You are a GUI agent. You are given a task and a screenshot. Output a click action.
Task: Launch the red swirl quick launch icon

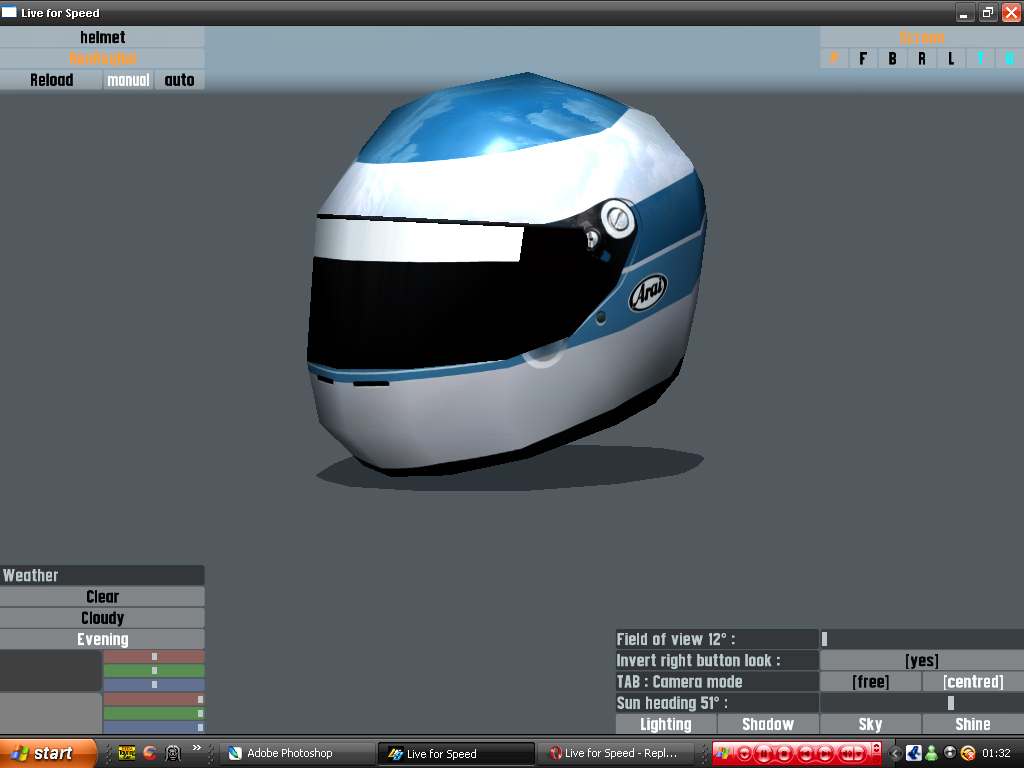tap(150, 753)
